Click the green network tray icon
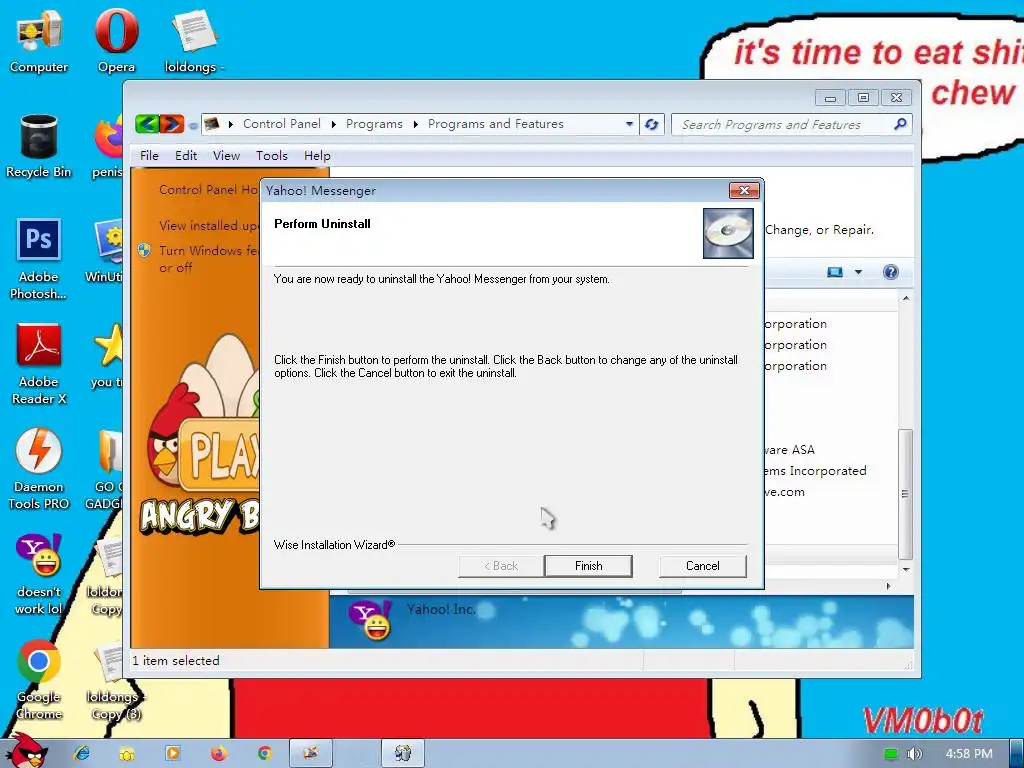Viewport: 1024px width, 768px height. click(x=891, y=754)
